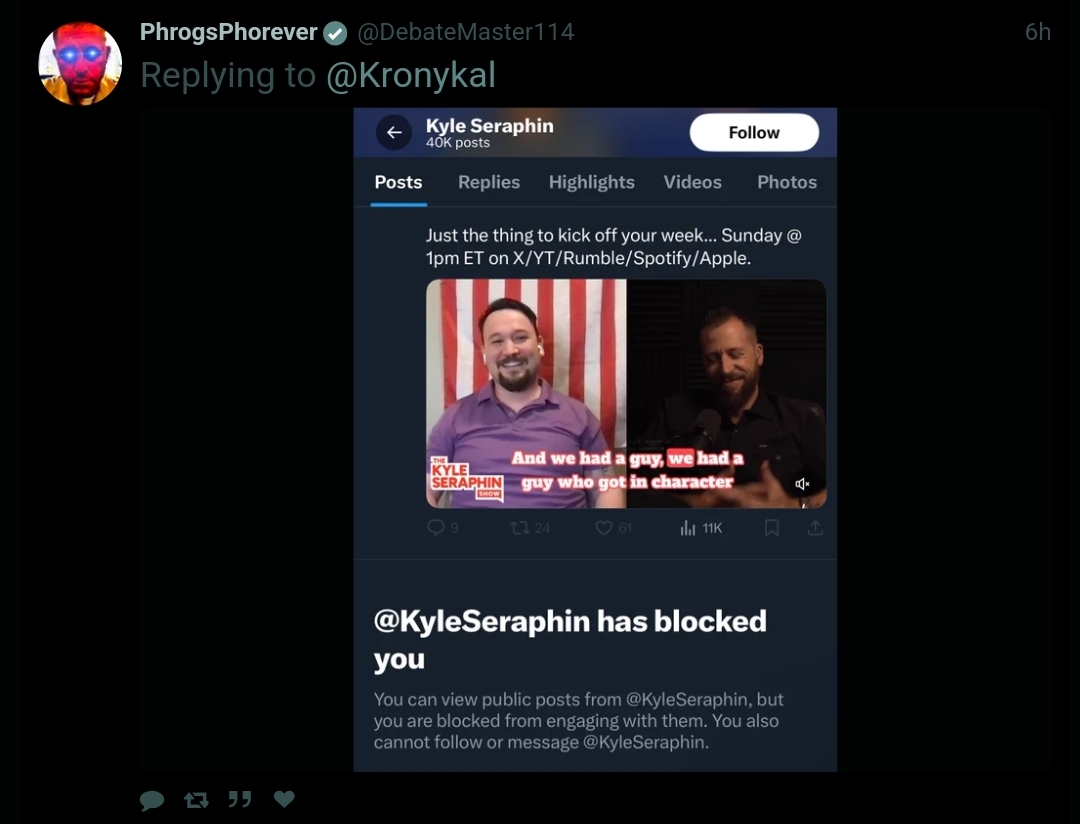The height and width of the screenshot is (824, 1080).
Task: Open the @Kronykal mention link
Action: [411, 75]
